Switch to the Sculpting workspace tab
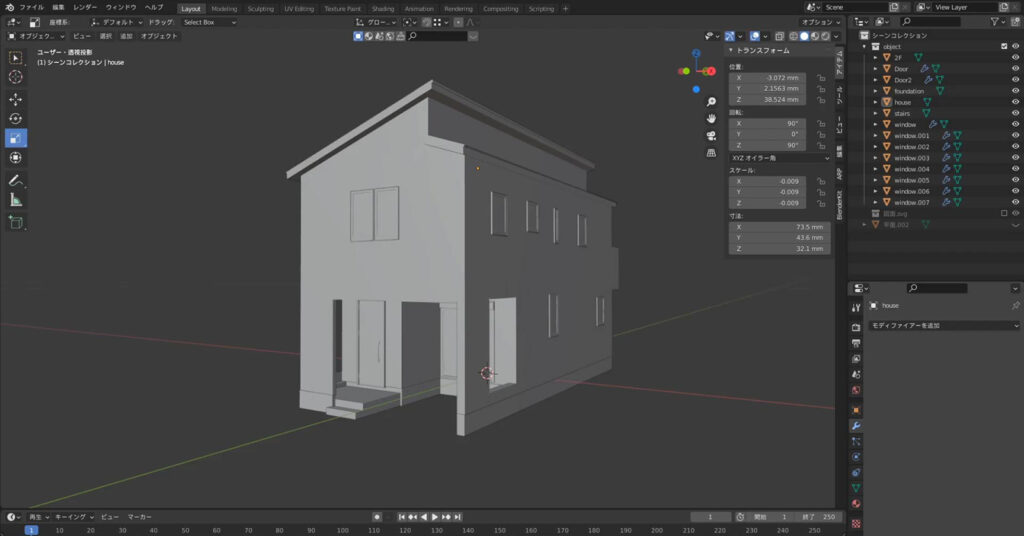Image resolution: width=1024 pixels, height=536 pixels. click(x=261, y=9)
